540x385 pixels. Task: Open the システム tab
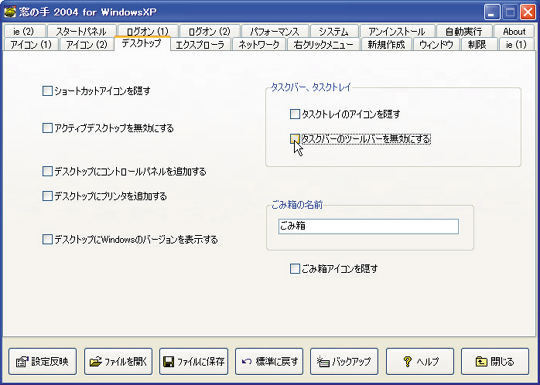pyautogui.click(x=334, y=32)
